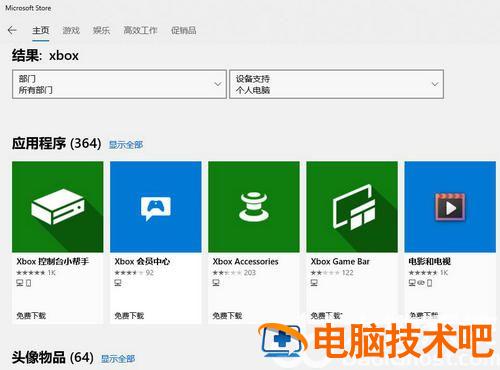Click 显示全部 next to 头像物品

coord(118,359)
